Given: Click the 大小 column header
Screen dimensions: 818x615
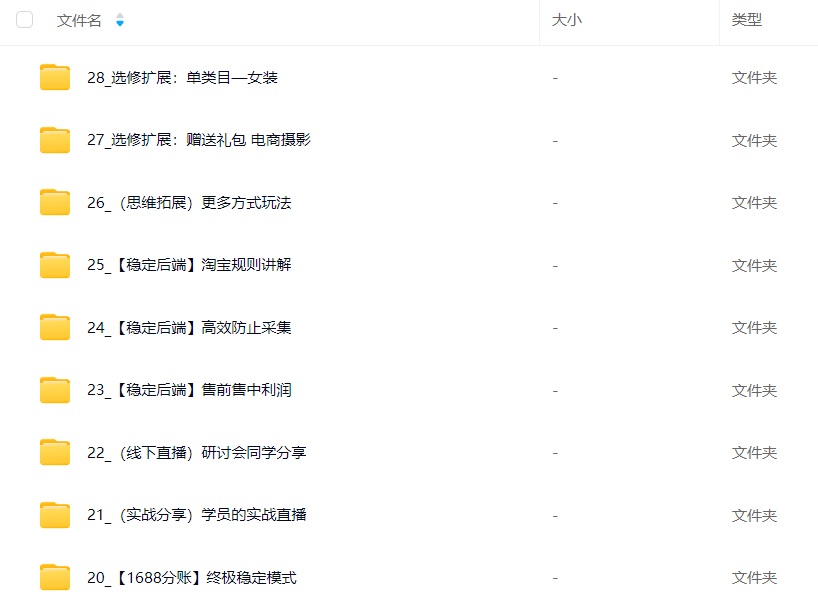Looking at the screenshot, I should click(x=567, y=20).
